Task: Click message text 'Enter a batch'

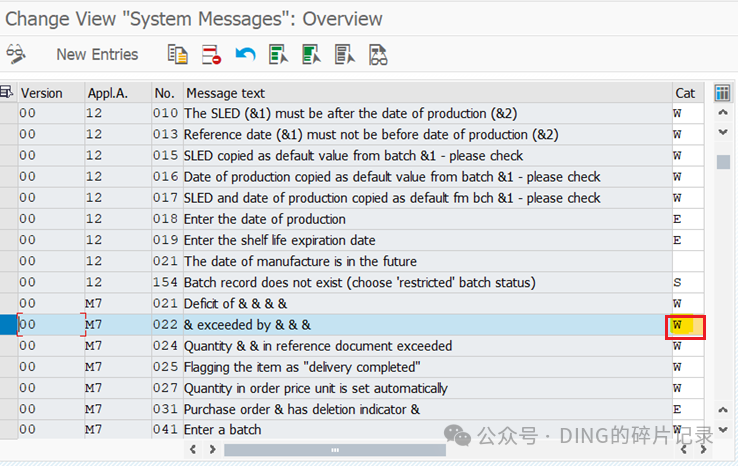Action: [x=222, y=430]
